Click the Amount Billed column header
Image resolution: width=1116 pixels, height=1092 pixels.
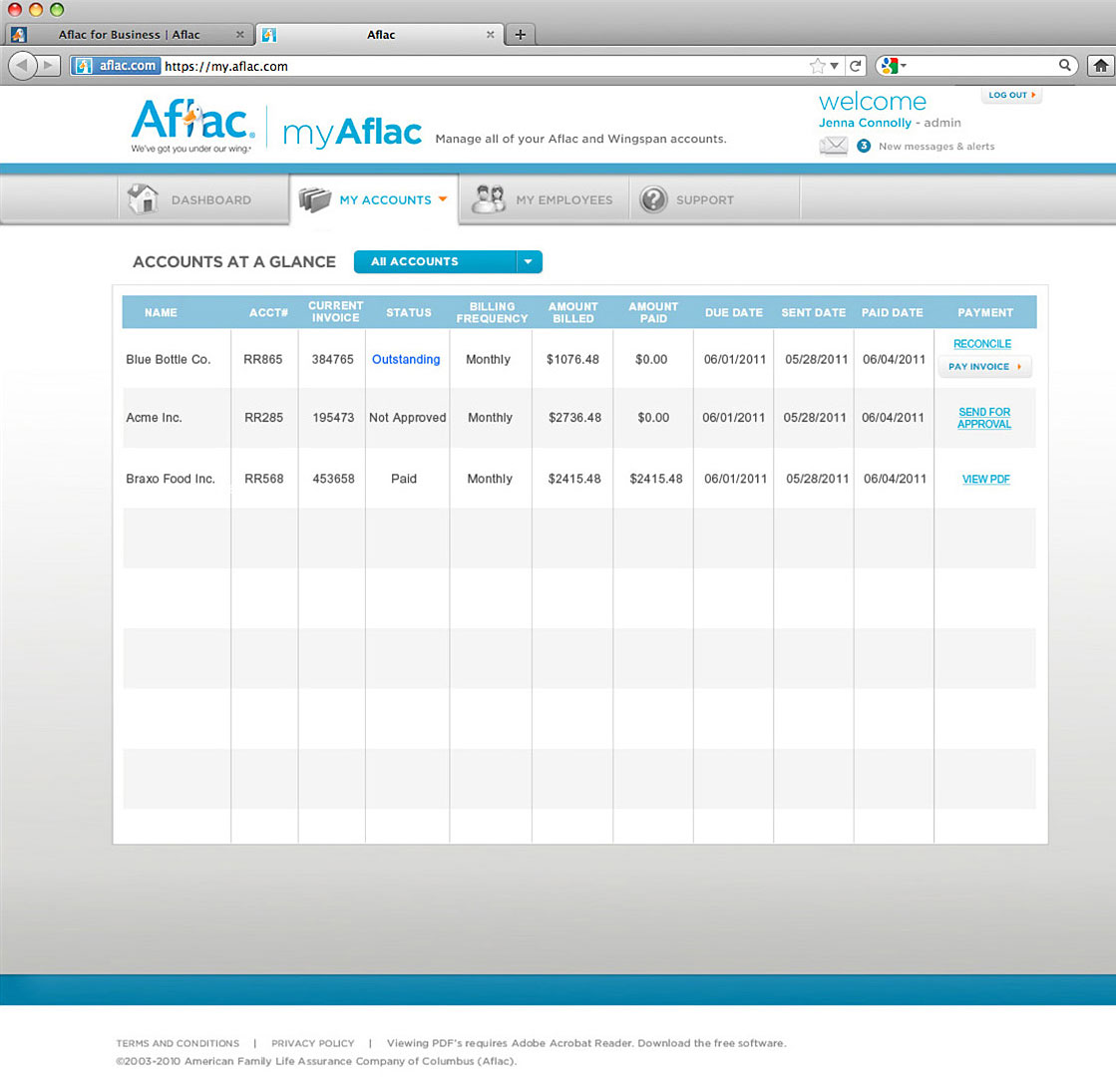click(572, 312)
